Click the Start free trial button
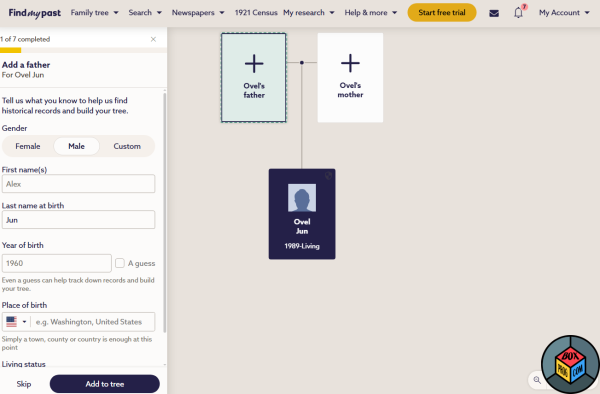Image resolution: width=600 pixels, height=394 pixels. (x=442, y=13)
